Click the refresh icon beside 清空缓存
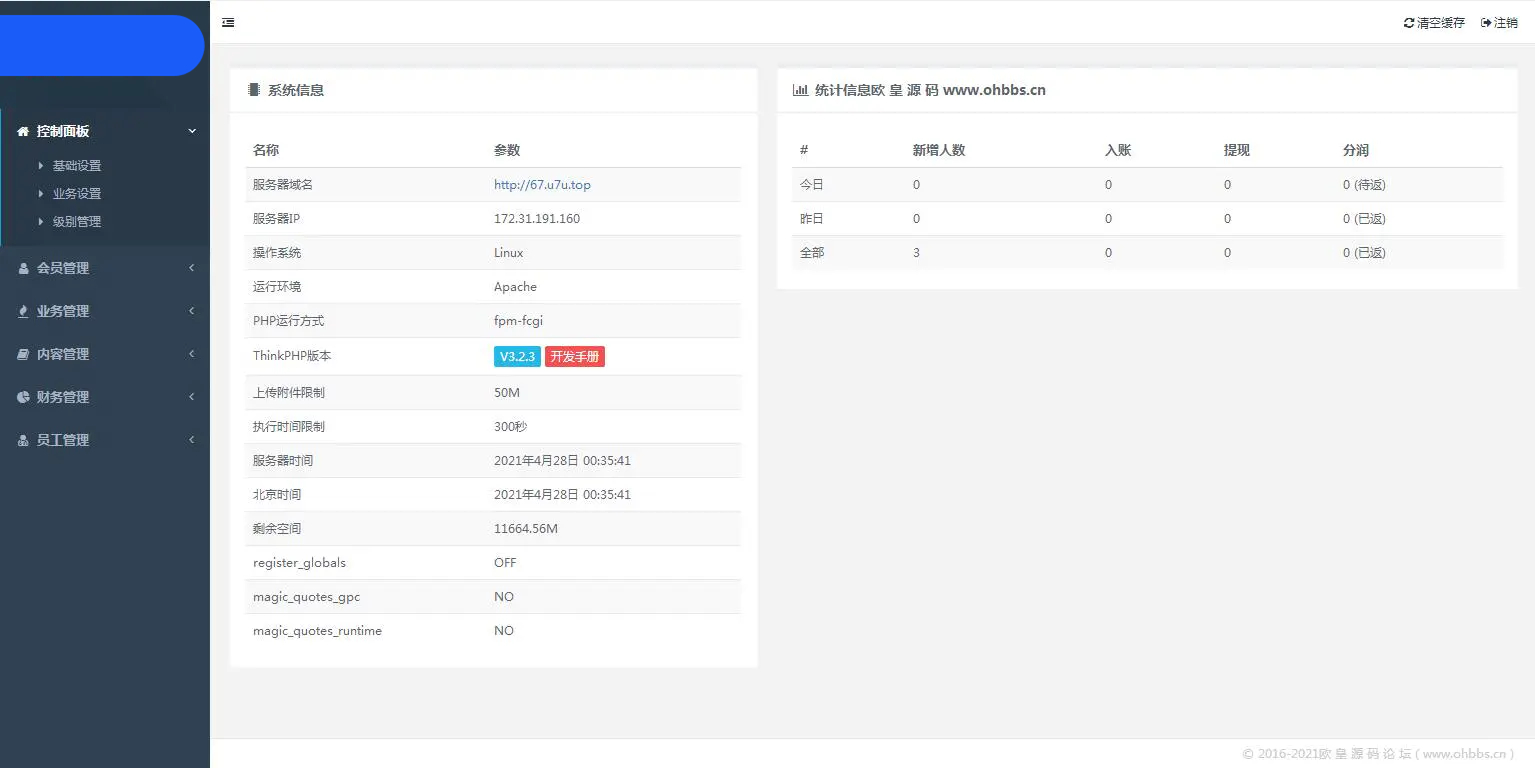 click(x=1409, y=22)
